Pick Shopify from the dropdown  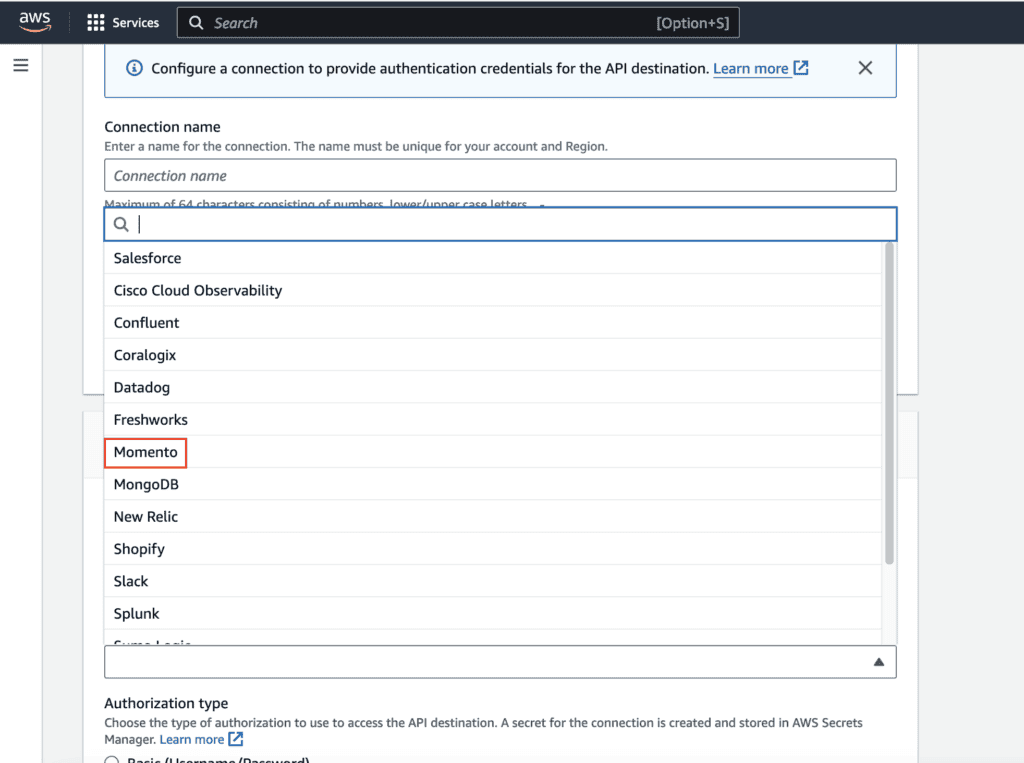492,549
